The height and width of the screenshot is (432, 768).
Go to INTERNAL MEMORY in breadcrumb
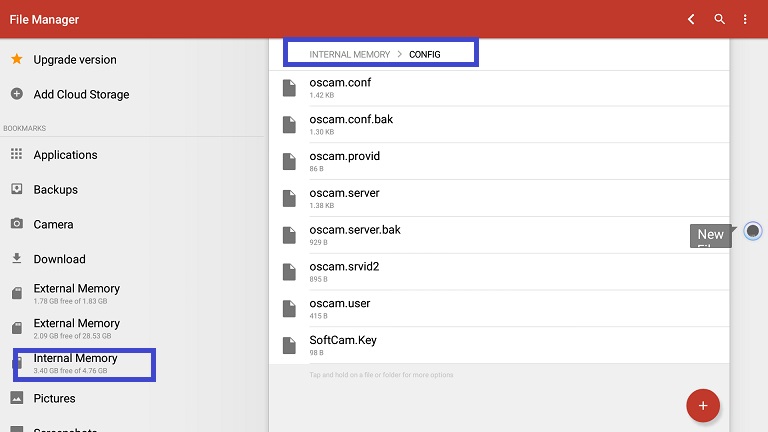[349, 54]
